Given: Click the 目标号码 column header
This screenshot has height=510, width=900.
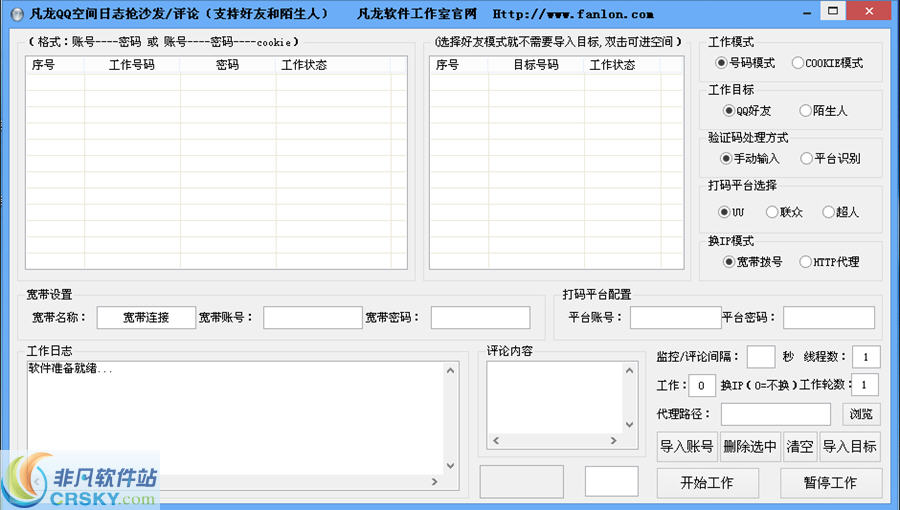Looking at the screenshot, I should pyautogui.click(x=536, y=65).
